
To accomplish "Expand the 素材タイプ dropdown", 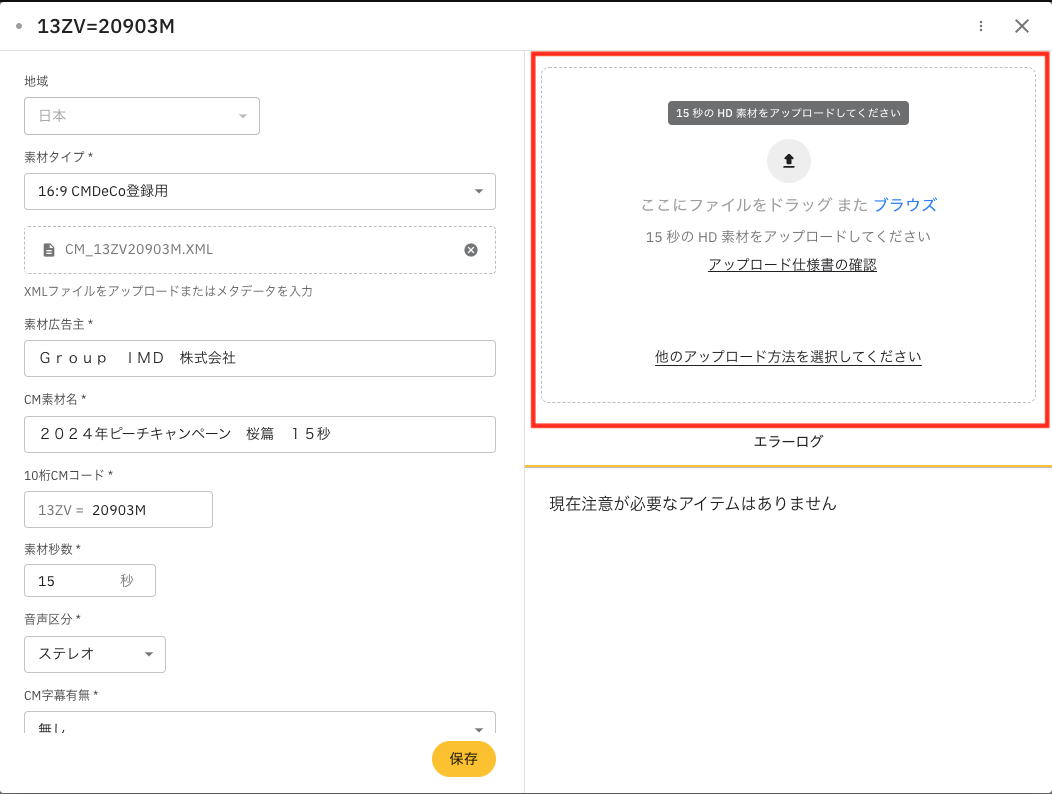I will point(259,191).
